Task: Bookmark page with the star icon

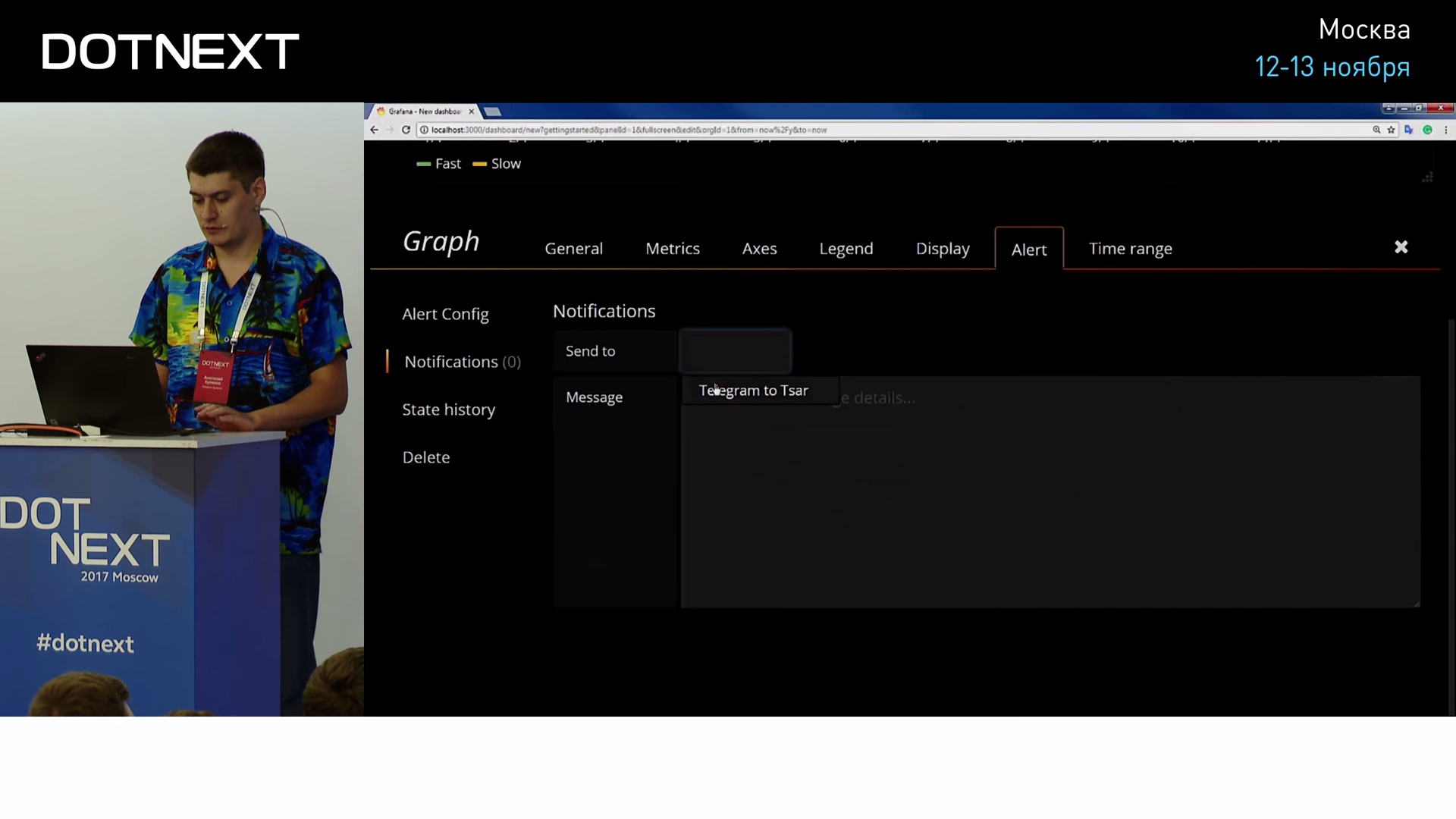Action: point(1391,130)
